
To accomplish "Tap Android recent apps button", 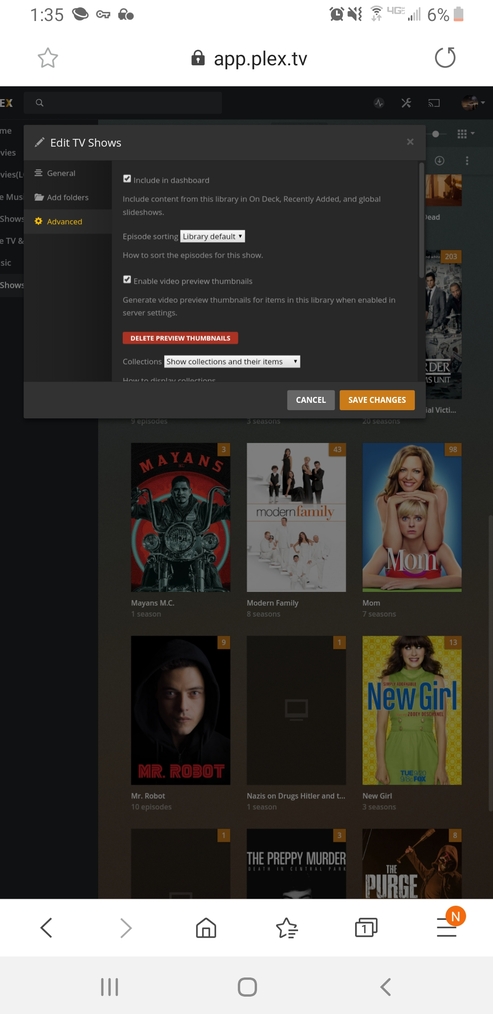I will pyautogui.click(x=109, y=986).
